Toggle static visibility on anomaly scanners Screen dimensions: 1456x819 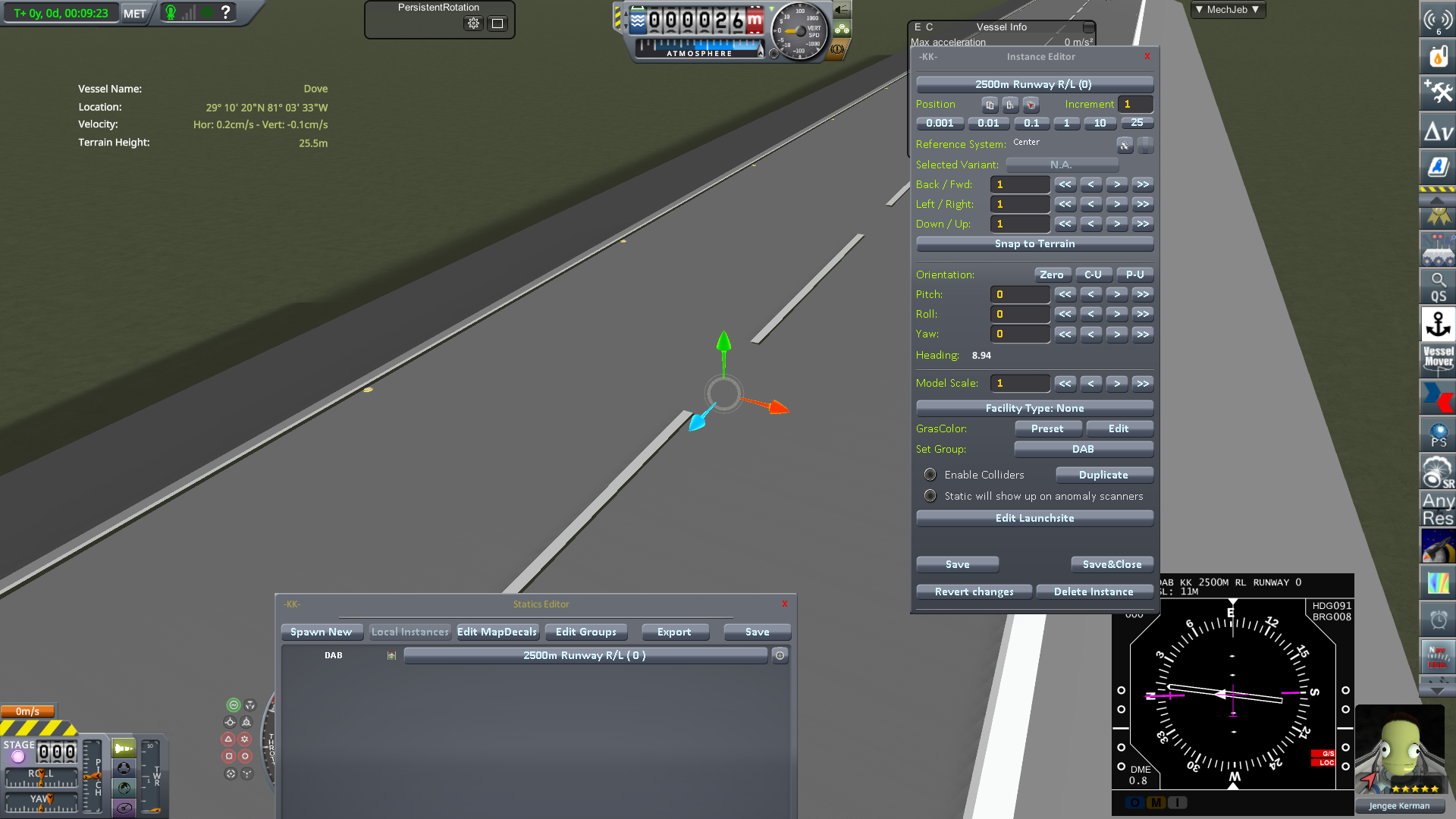point(930,495)
